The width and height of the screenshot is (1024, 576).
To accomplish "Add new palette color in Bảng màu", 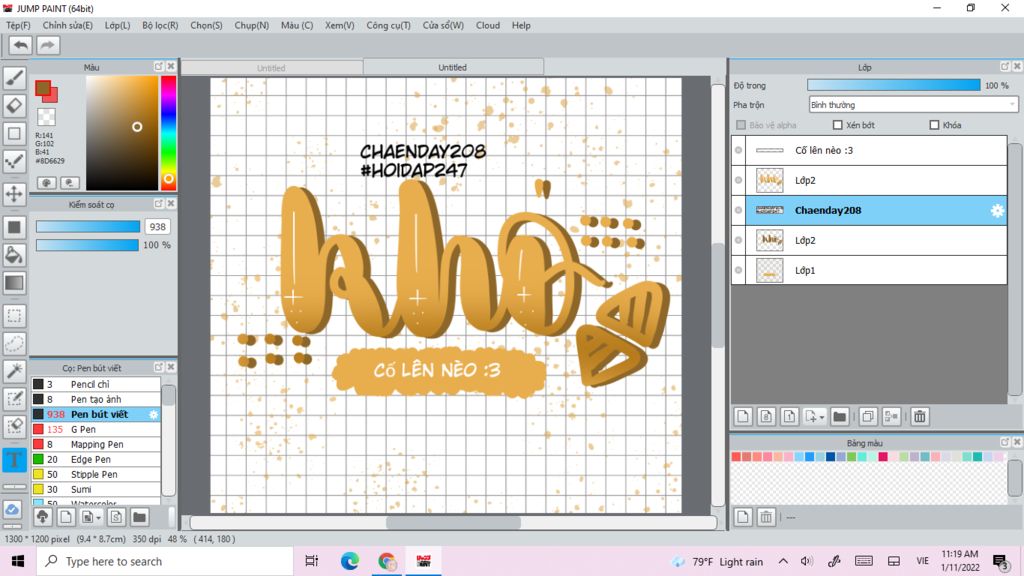I will click(743, 517).
